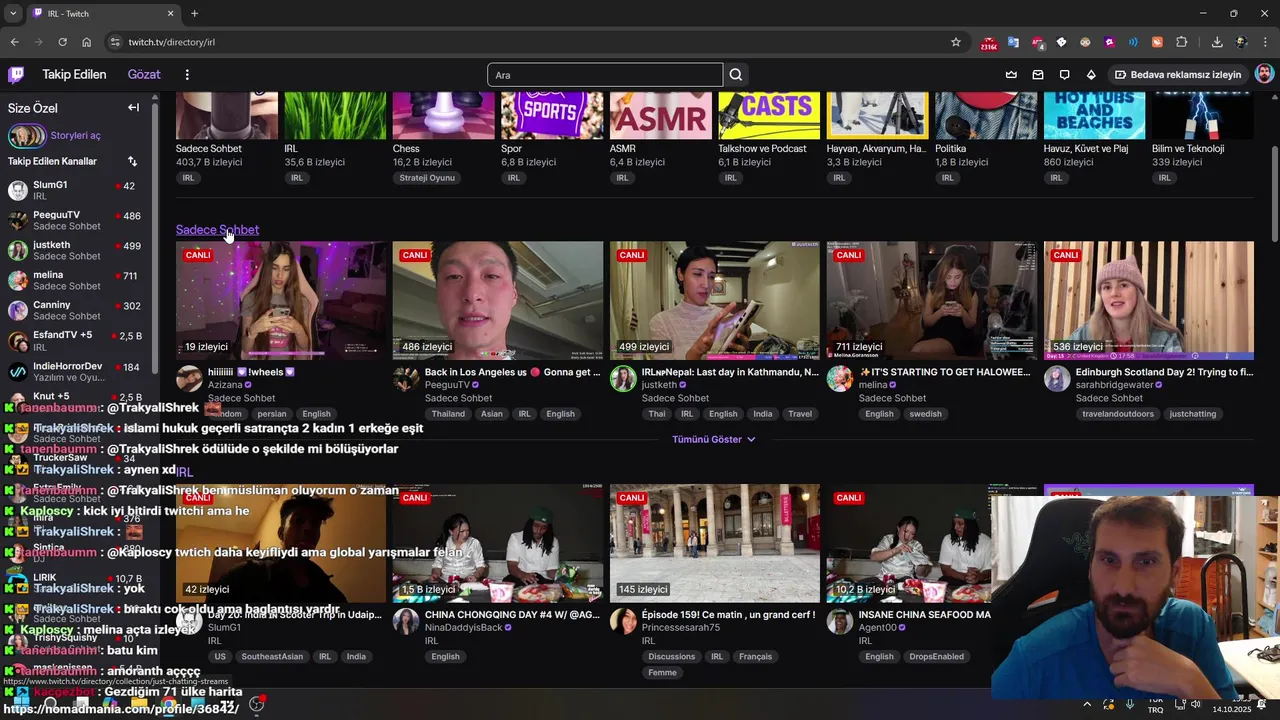Switch to Takip Edilen tab
This screenshot has width=1280, height=720.
[x=74, y=75]
